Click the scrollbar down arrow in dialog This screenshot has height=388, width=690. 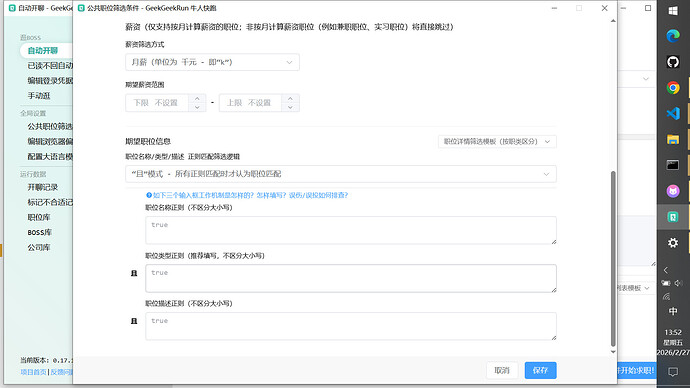click(613, 351)
